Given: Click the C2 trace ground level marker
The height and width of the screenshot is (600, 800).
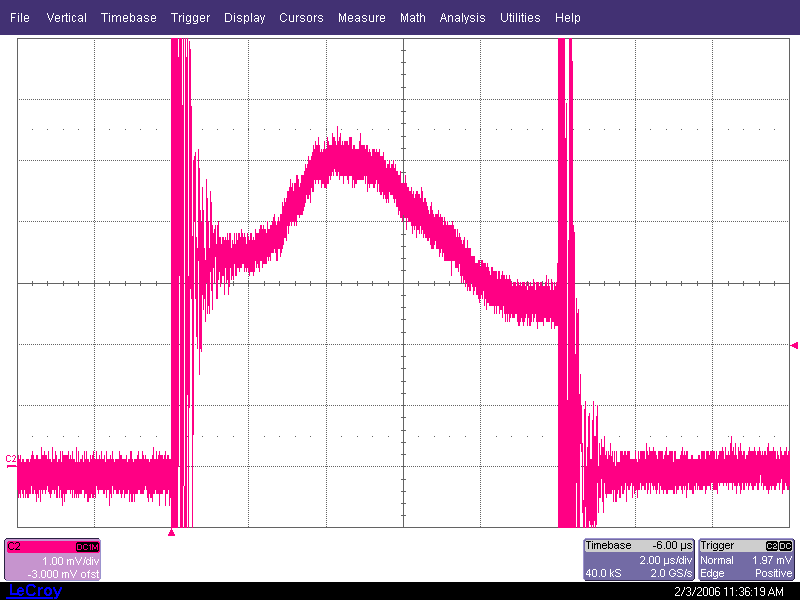Looking at the screenshot, I should 11,460.
